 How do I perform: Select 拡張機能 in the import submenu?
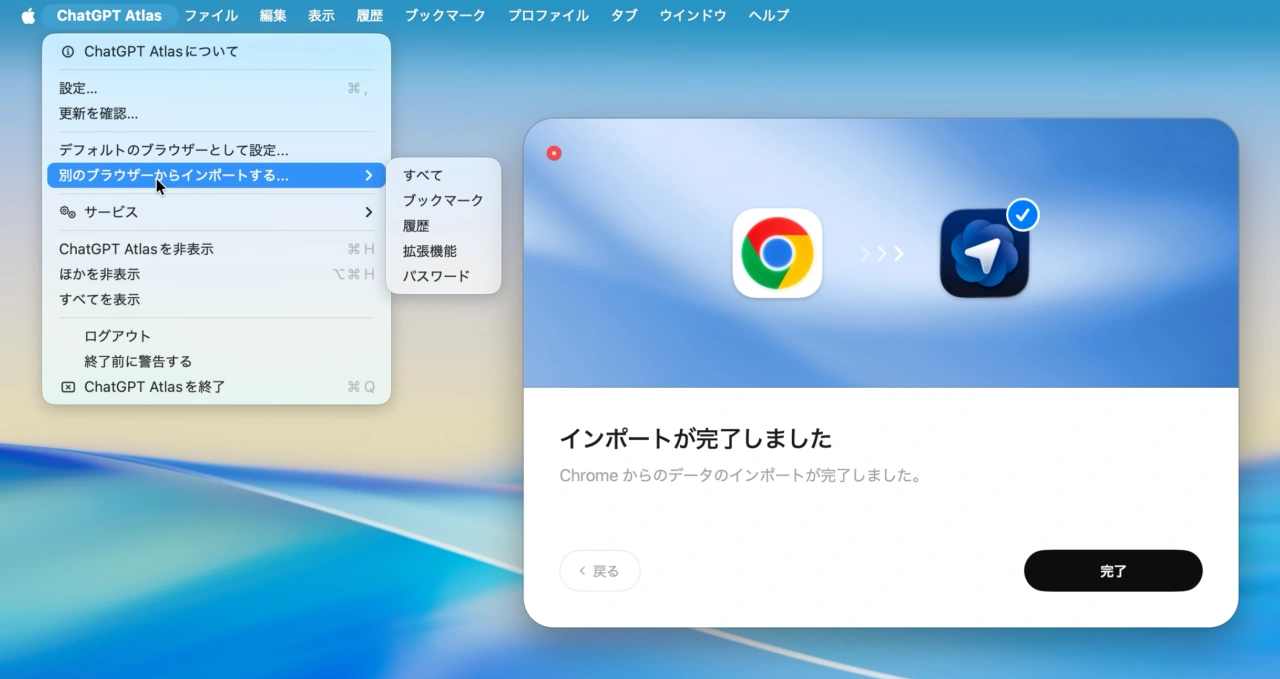(x=430, y=250)
